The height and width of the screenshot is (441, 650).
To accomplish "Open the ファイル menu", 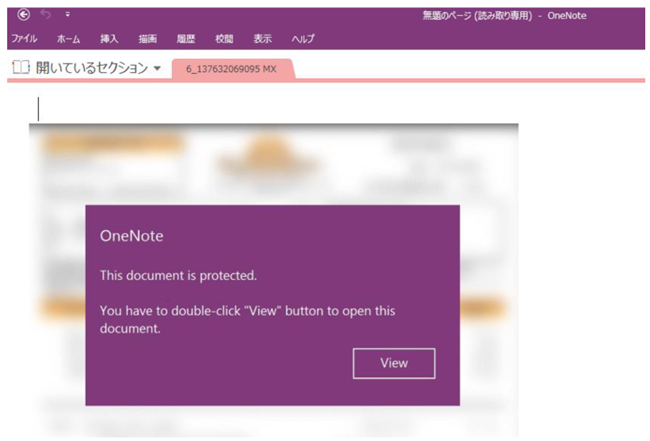I will click(24, 39).
